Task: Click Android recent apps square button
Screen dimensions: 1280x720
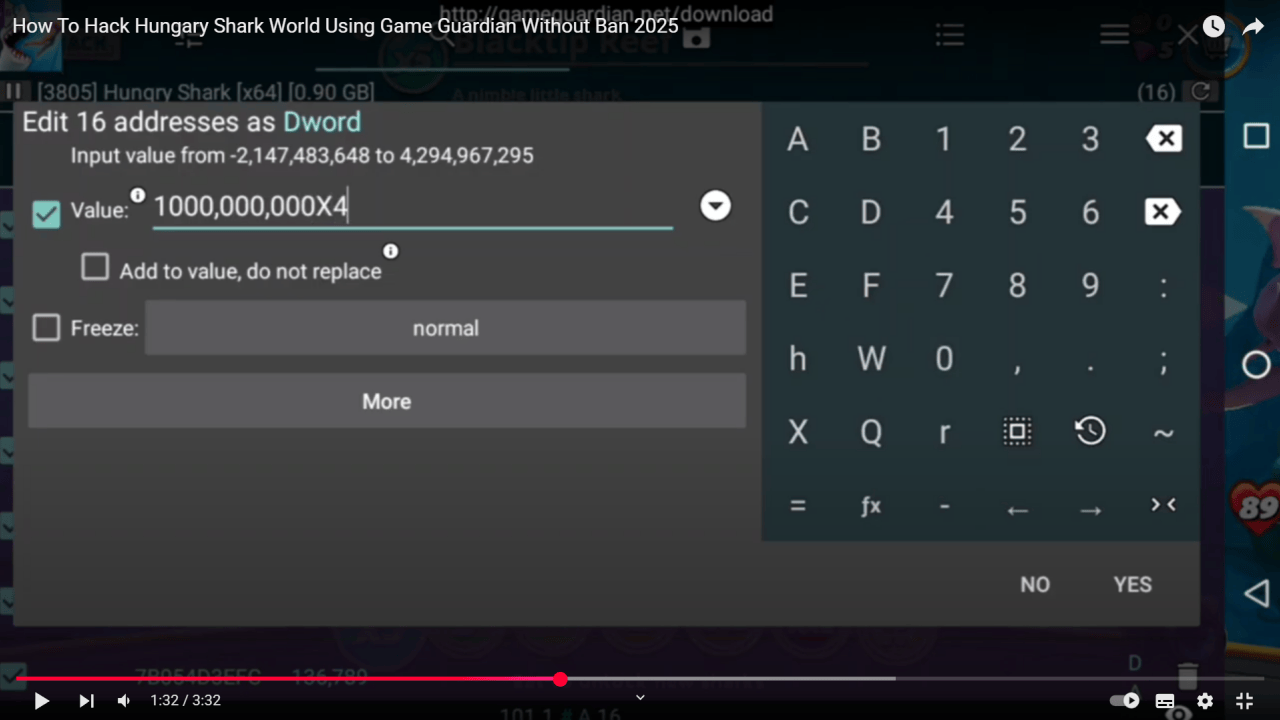Action: (1256, 136)
